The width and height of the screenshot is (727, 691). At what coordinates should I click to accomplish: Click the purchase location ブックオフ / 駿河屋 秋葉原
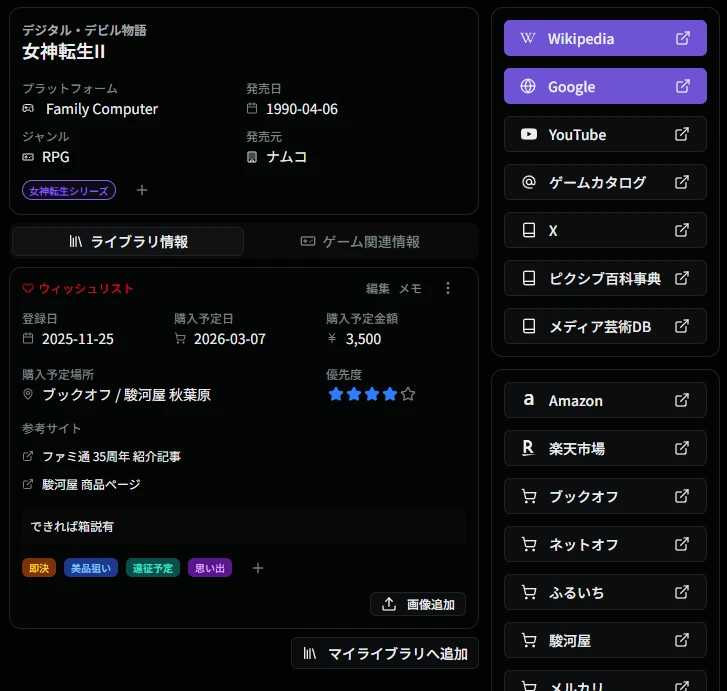tap(127, 394)
